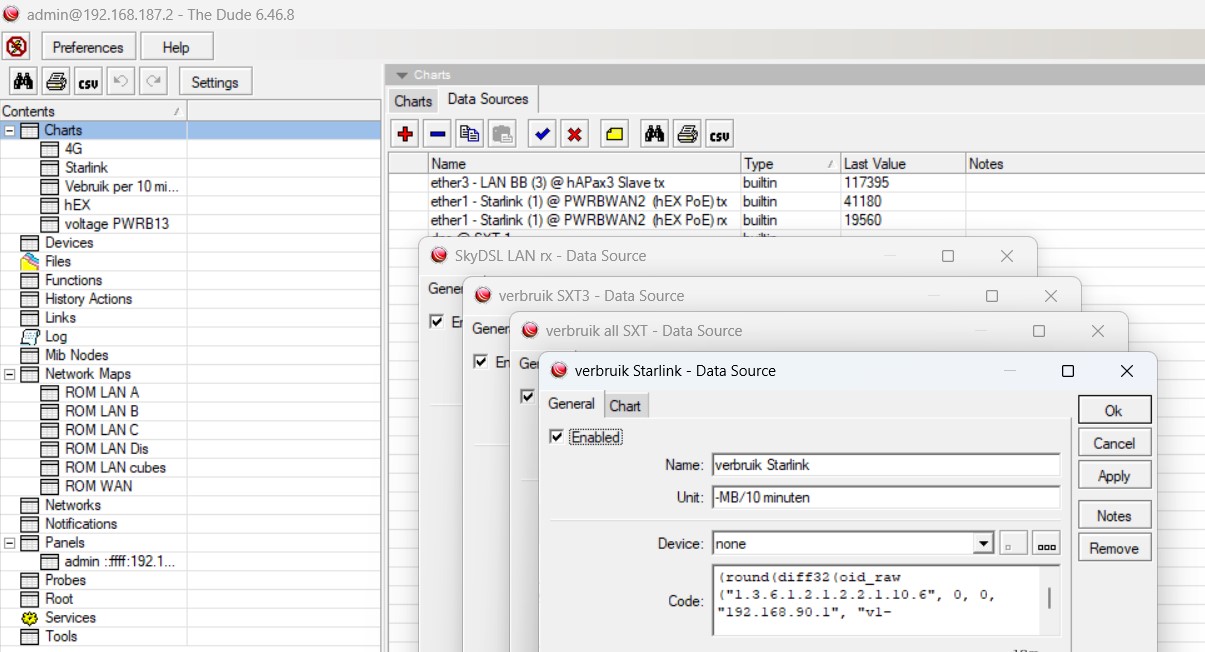Click the disconnect icon beside Preferences
The image size is (1205, 652).
point(17,46)
